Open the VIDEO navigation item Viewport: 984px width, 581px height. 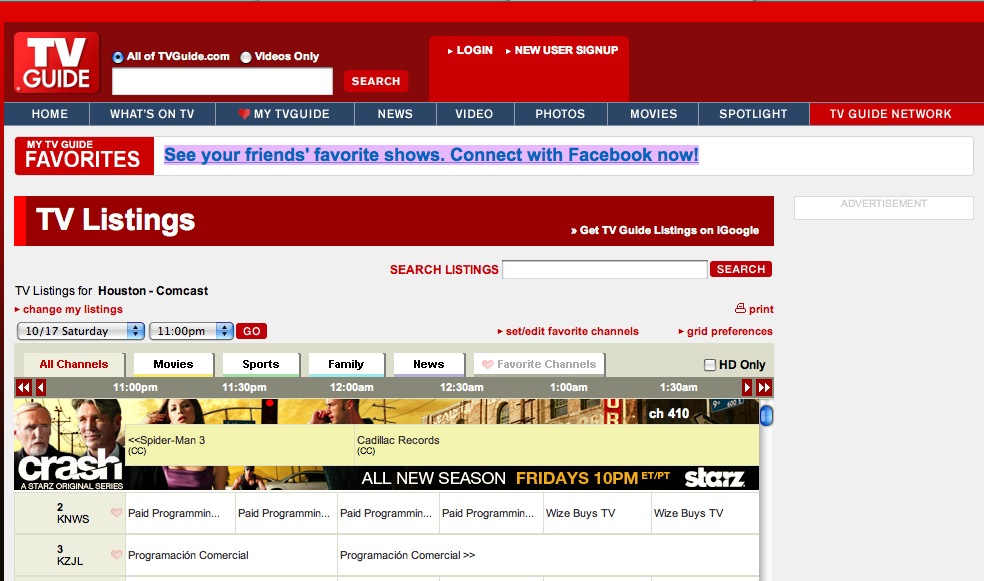474,114
